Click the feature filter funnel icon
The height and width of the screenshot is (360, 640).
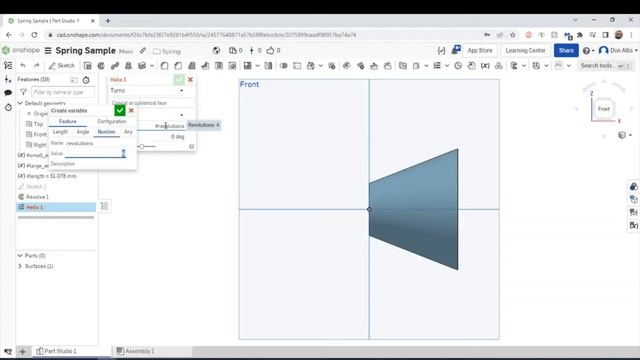pyautogui.click(x=23, y=92)
